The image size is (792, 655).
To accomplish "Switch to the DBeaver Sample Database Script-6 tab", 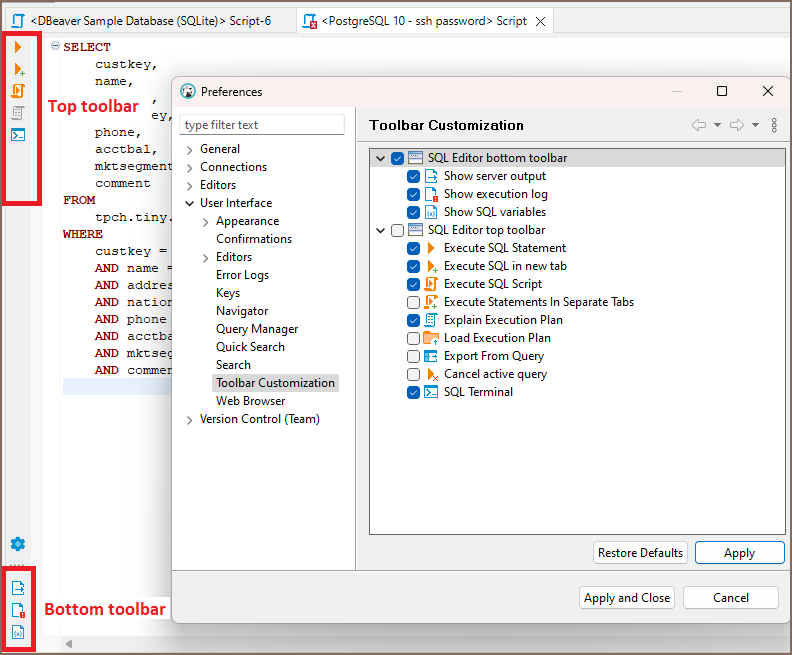I will tap(150, 21).
